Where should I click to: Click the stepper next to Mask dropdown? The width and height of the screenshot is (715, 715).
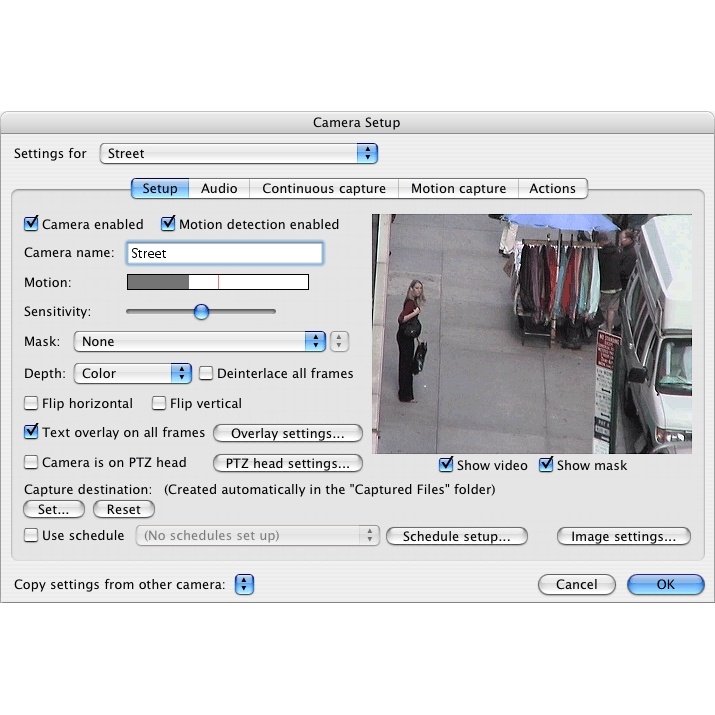(x=340, y=341)
